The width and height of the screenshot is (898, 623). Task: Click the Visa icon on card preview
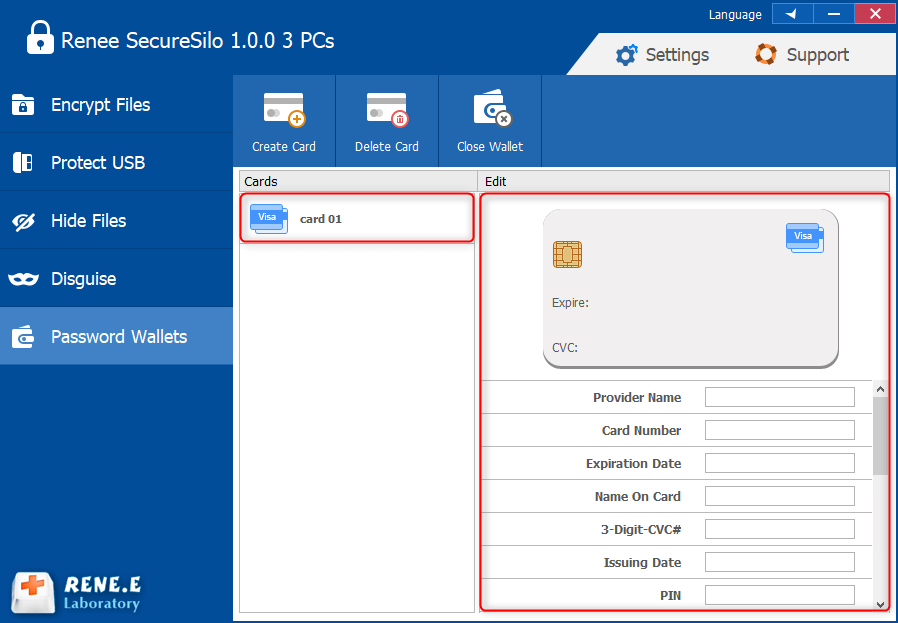[x=804, y=237]
